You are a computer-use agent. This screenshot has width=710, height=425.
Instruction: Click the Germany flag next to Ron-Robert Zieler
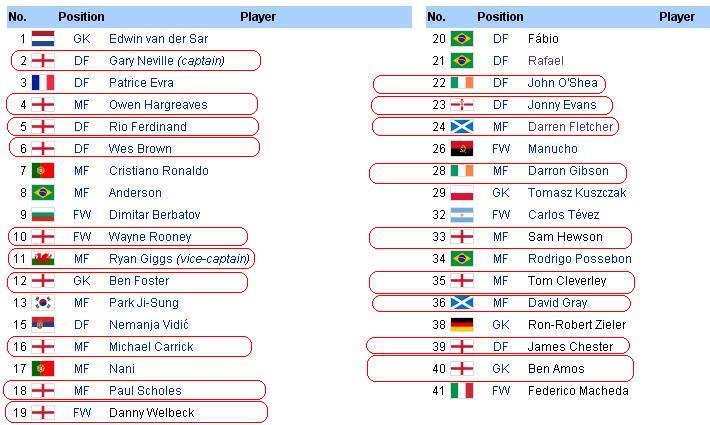click(462, 325)
